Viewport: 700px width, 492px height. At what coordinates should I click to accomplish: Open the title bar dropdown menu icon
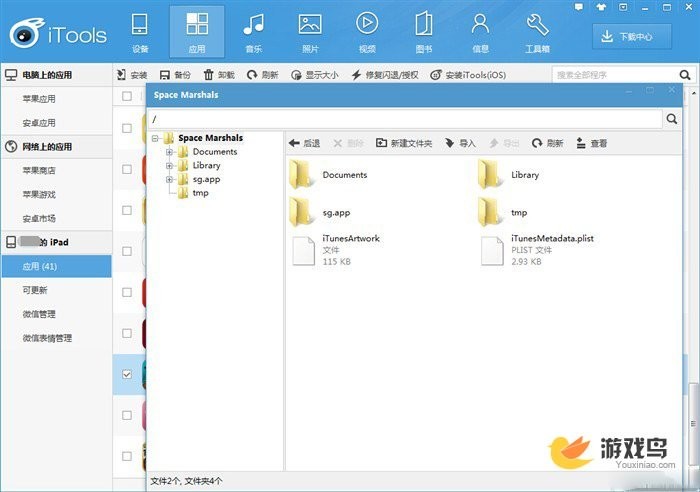623,7
